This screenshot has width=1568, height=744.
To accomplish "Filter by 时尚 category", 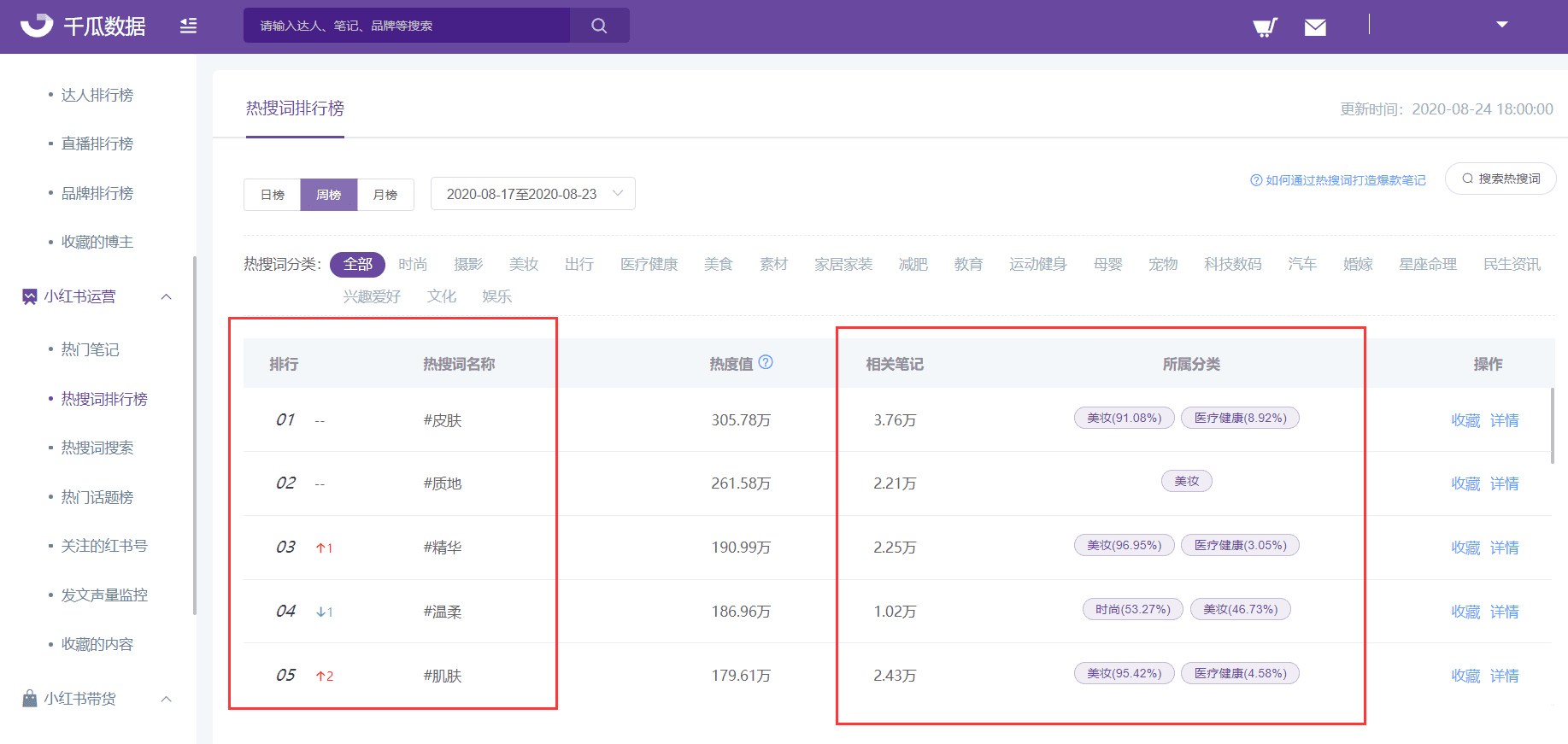I will tap(413, 265).
